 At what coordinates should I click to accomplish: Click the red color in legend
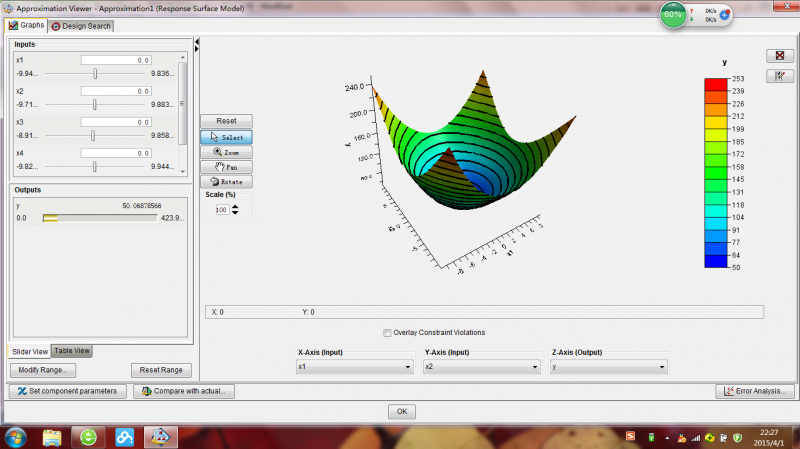point(716,85)
